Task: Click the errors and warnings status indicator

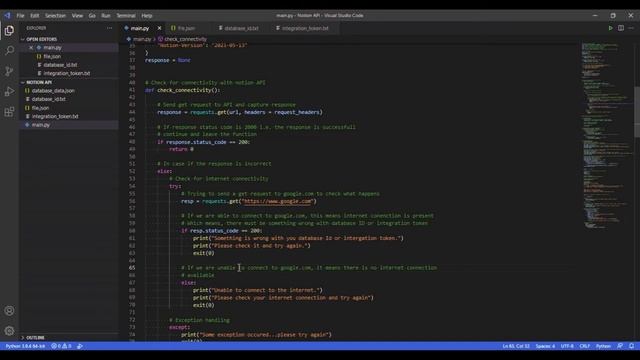Action: [x=61, y=346]
